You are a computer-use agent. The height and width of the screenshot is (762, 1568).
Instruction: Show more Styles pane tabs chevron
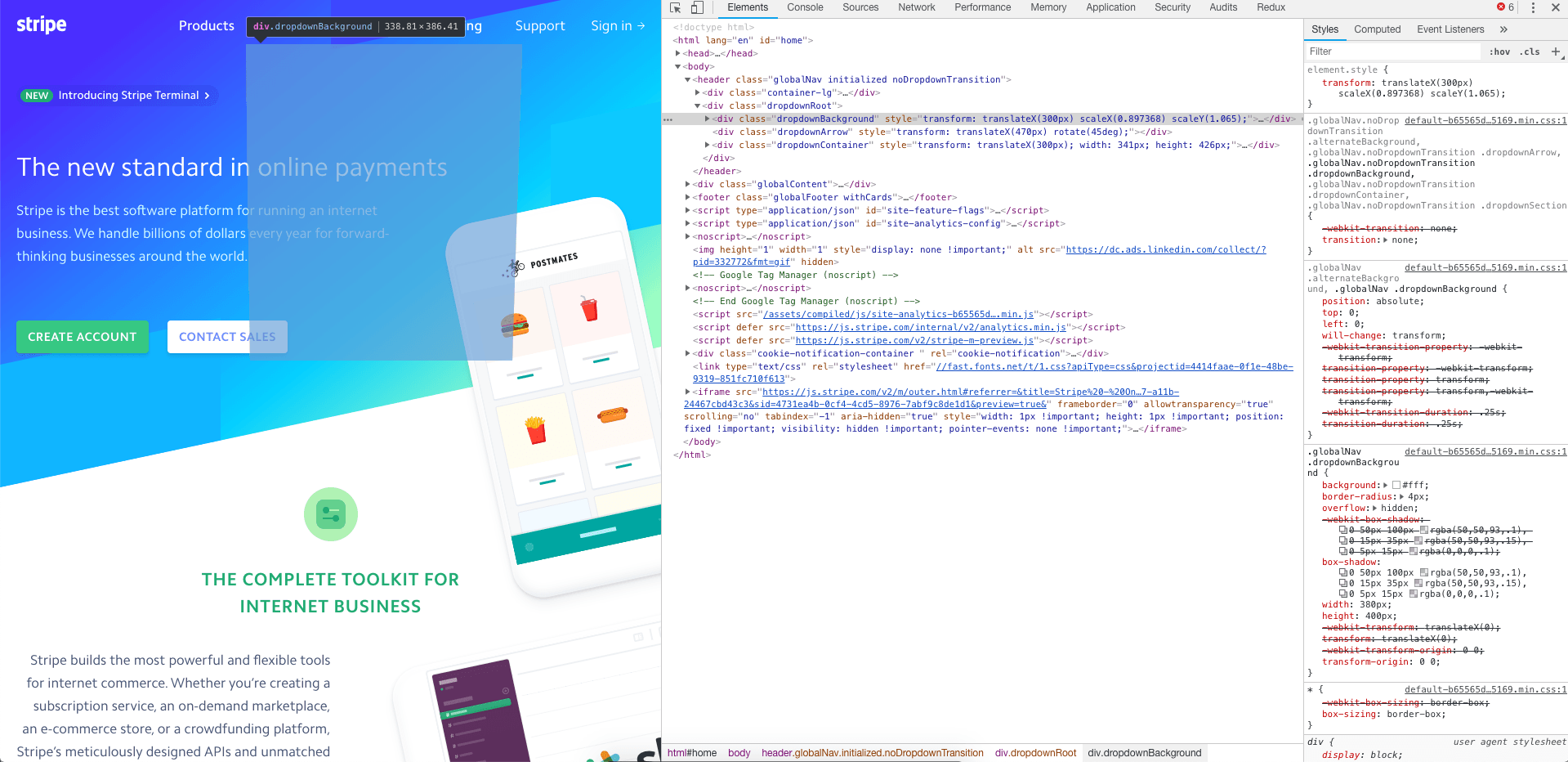tap(1503, 29)
